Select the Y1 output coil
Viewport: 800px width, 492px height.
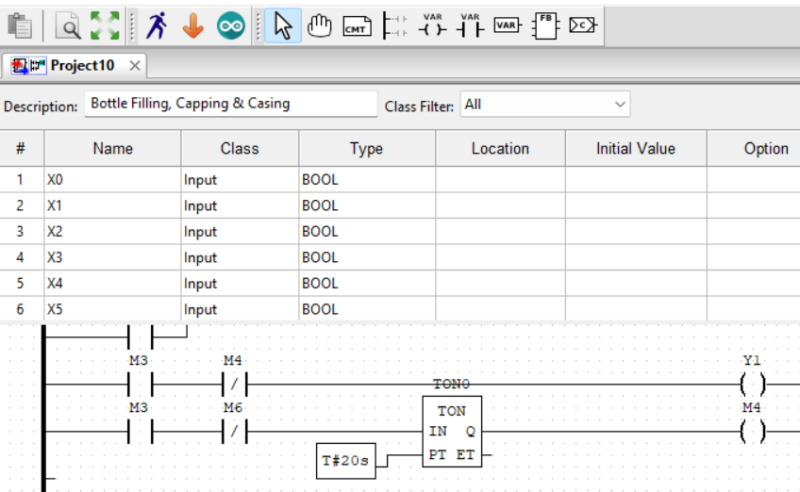(753, 384)
